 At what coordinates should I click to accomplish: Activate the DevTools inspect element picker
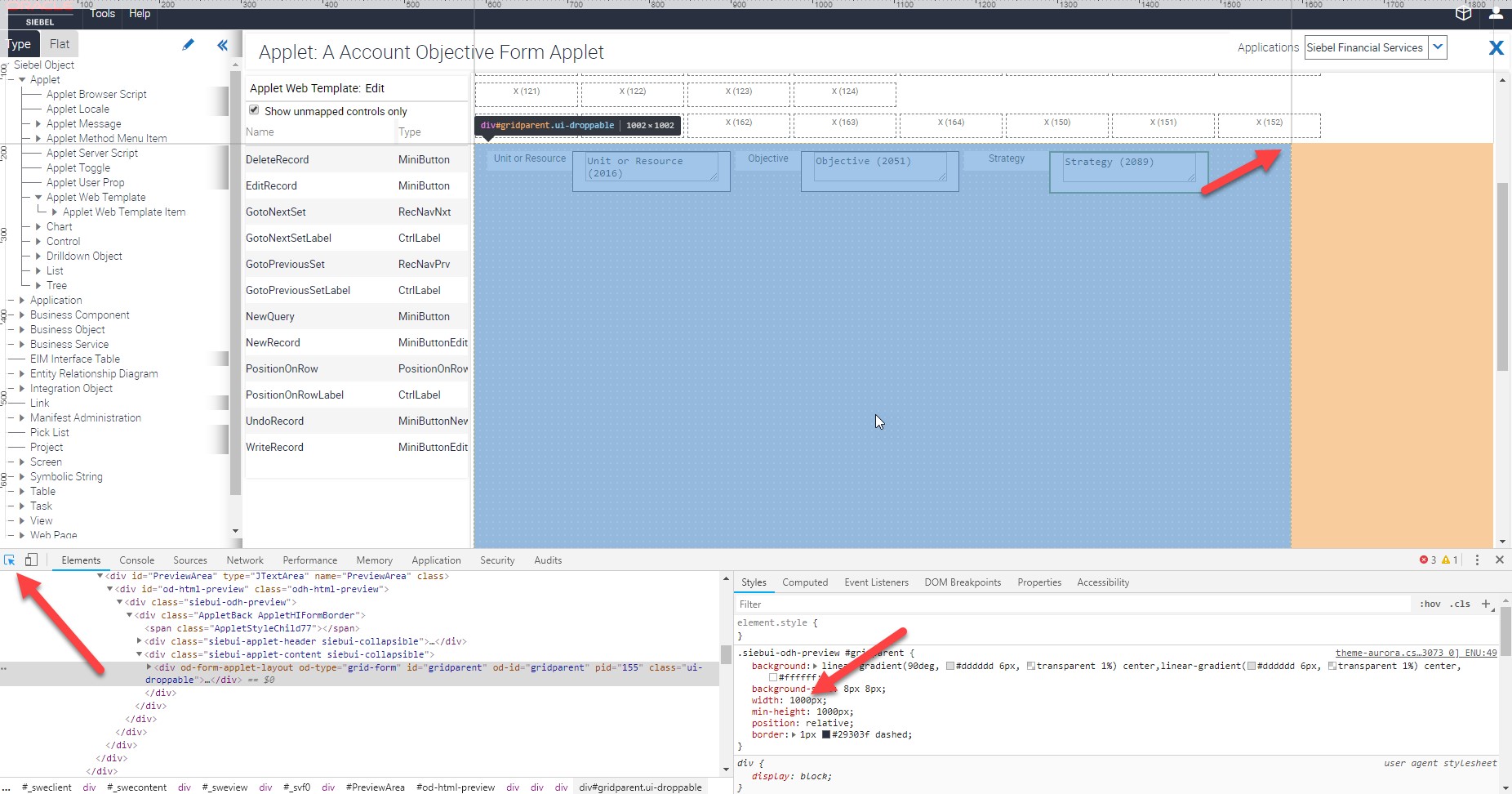pos(10,560)
